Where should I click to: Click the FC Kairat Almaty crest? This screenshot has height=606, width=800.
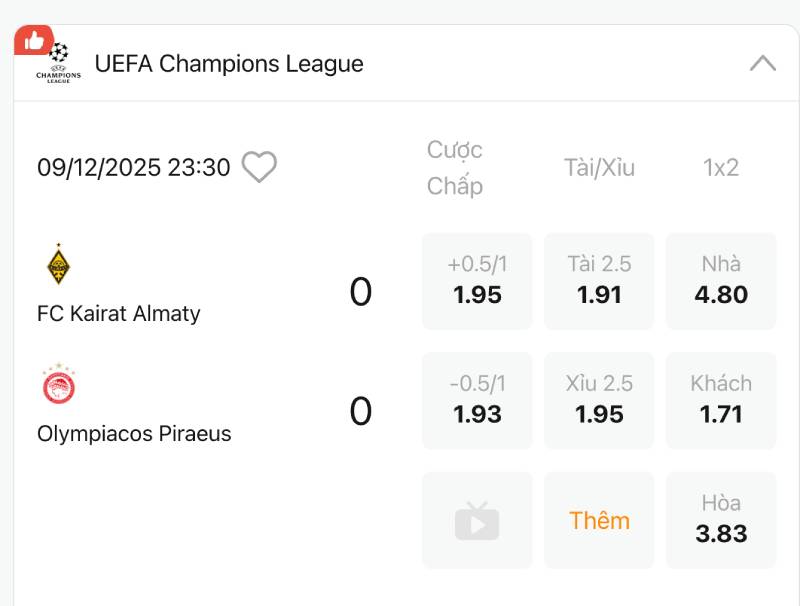pyautogui.click(x=58, y=265)
